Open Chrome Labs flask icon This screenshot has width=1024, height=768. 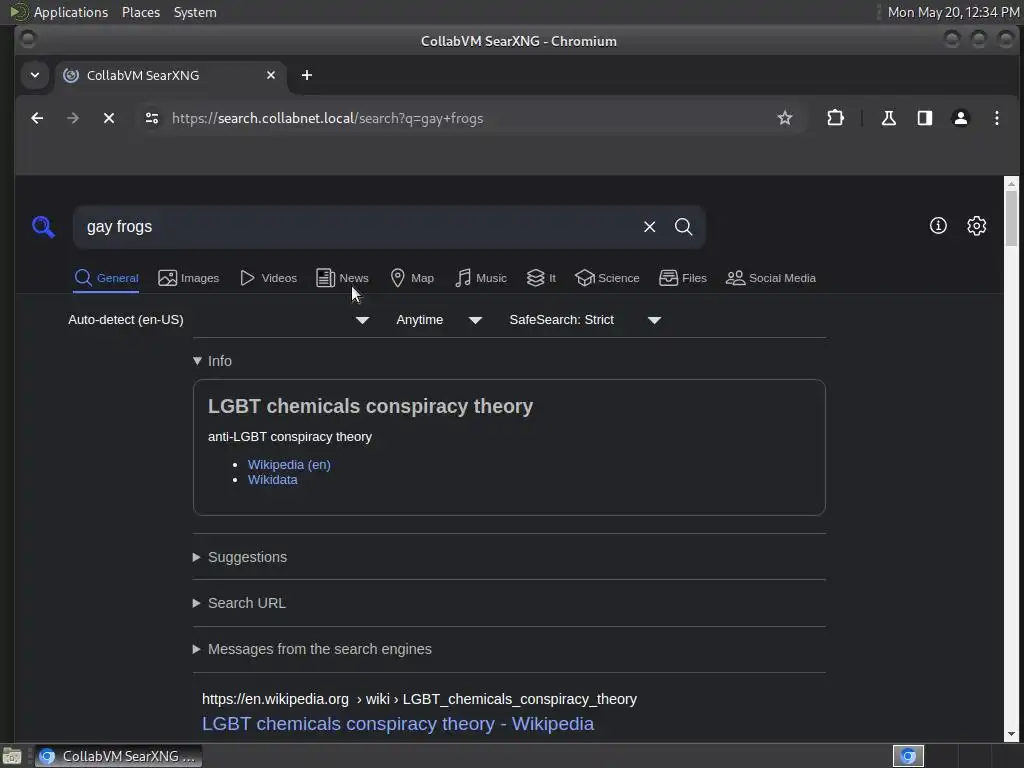pos(888,118)
